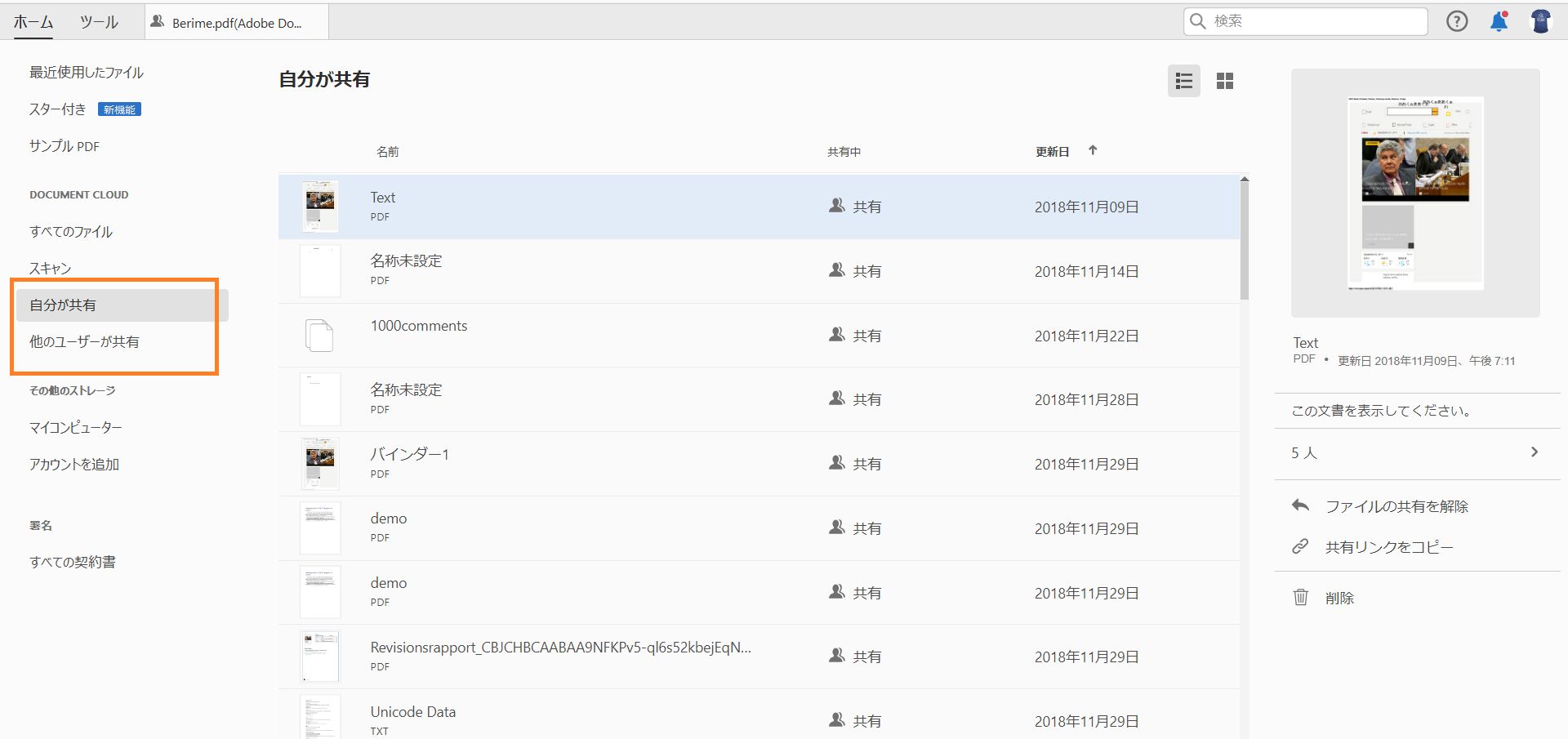Open マイコンピューター storage
Image resolution: width=1568 pixels, height=739 pixels.
click(76, 428)
